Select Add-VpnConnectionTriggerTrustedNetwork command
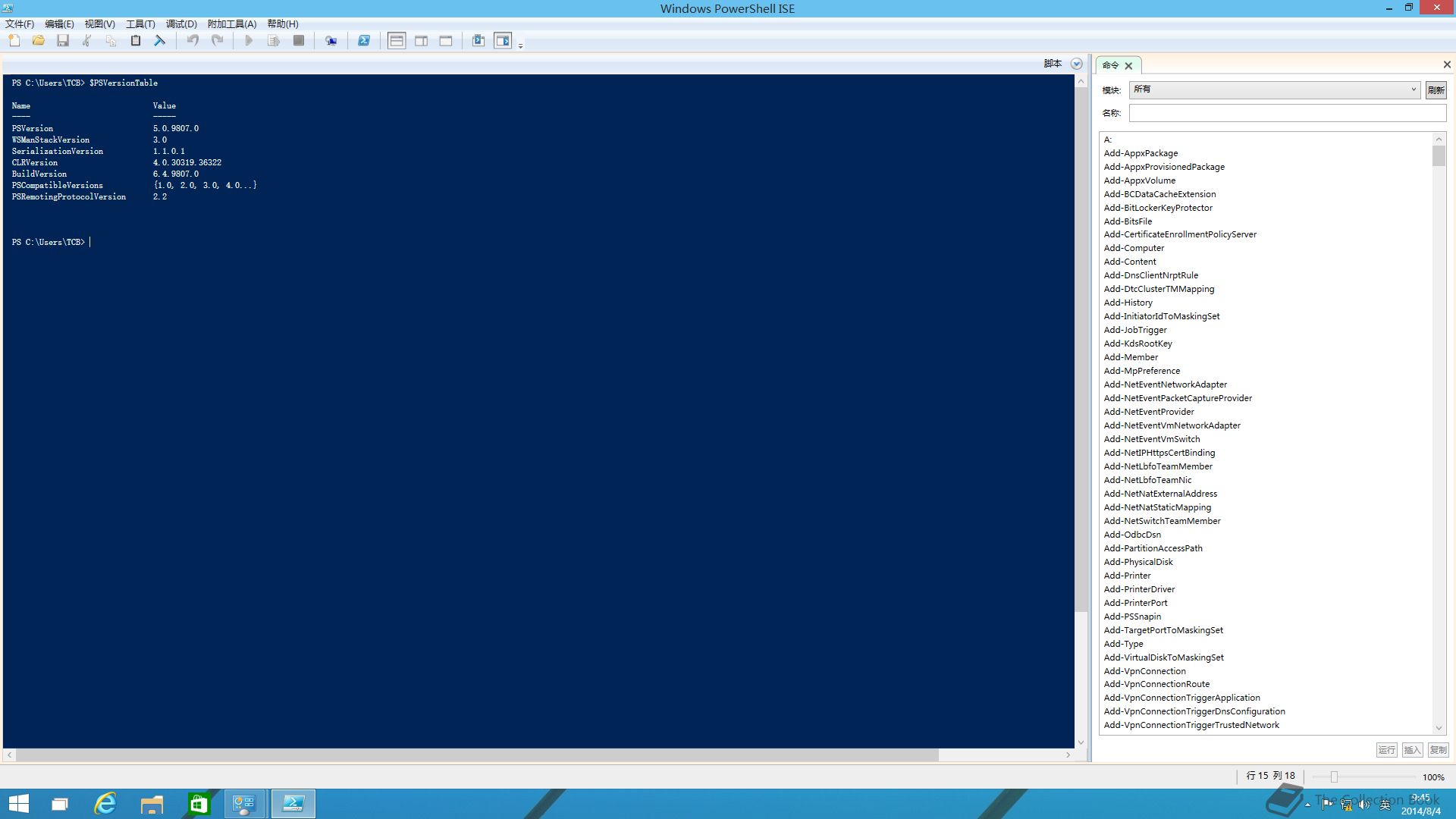1456x819 pixels. click(1191, 725)
